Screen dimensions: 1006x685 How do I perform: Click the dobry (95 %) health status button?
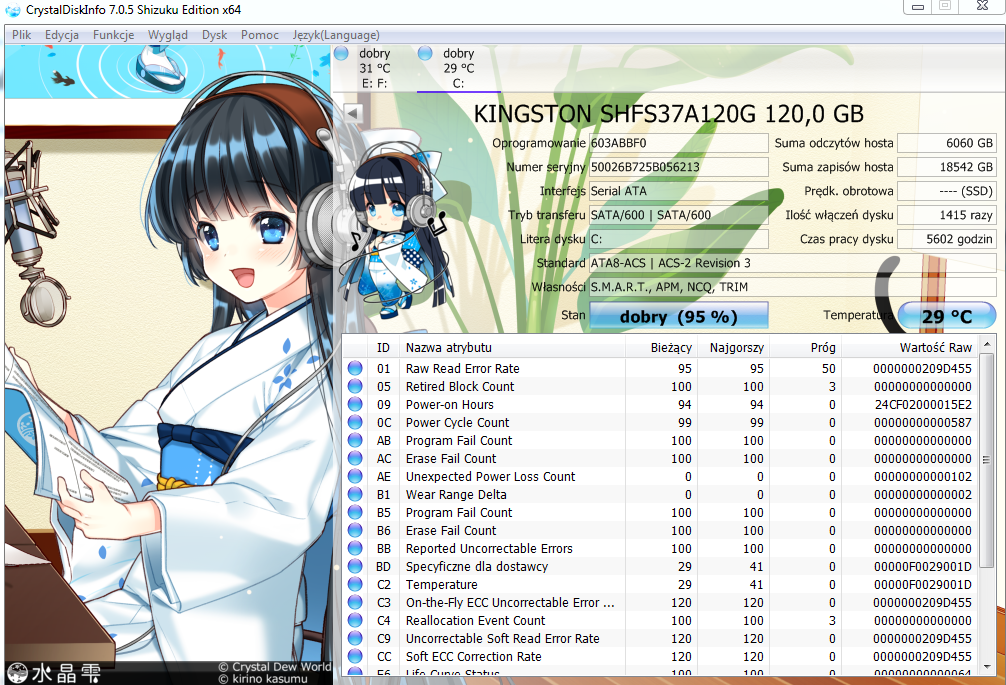(x=679, y=316)
